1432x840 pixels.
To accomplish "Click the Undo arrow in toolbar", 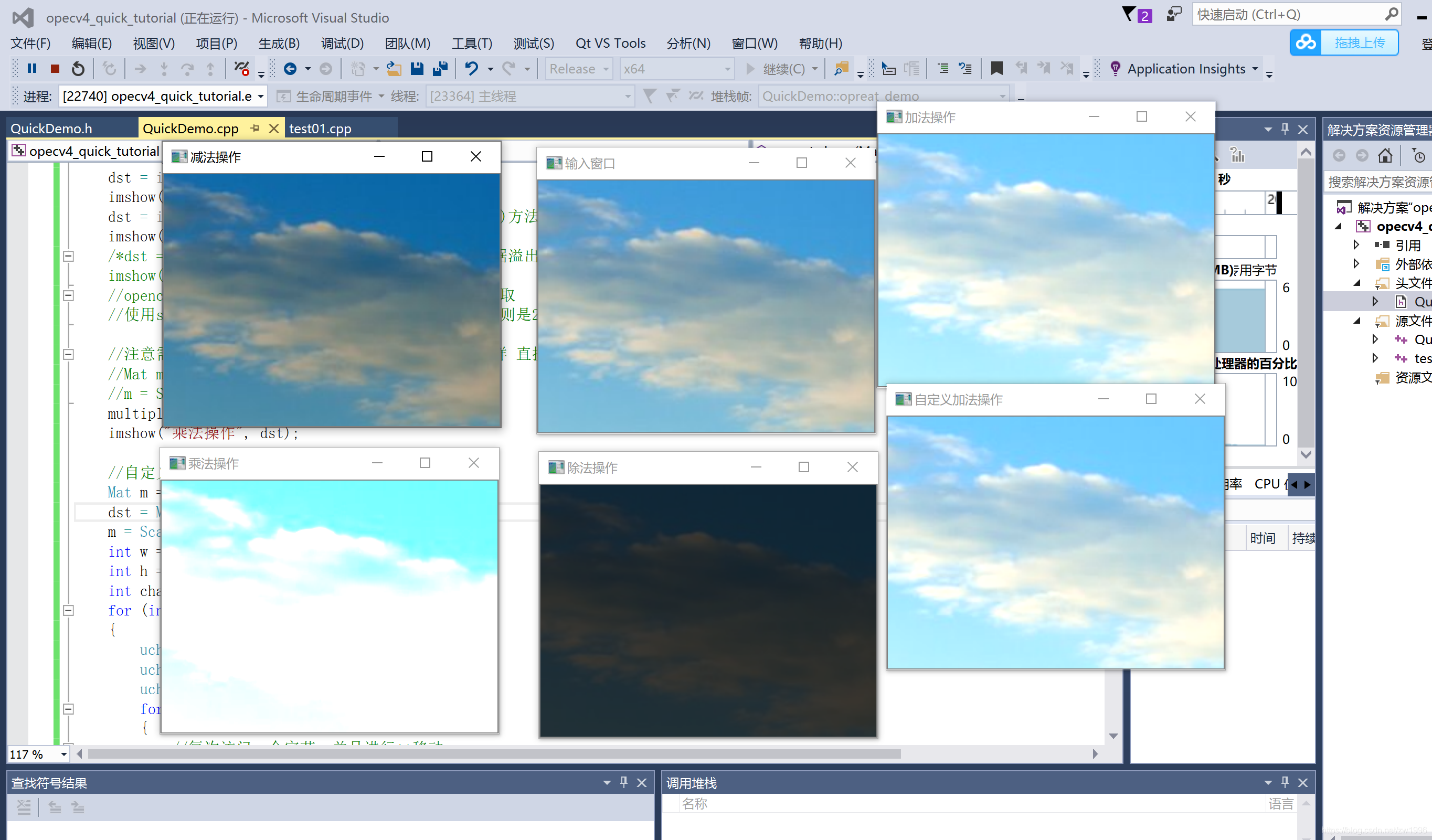I will click(471, 69).
